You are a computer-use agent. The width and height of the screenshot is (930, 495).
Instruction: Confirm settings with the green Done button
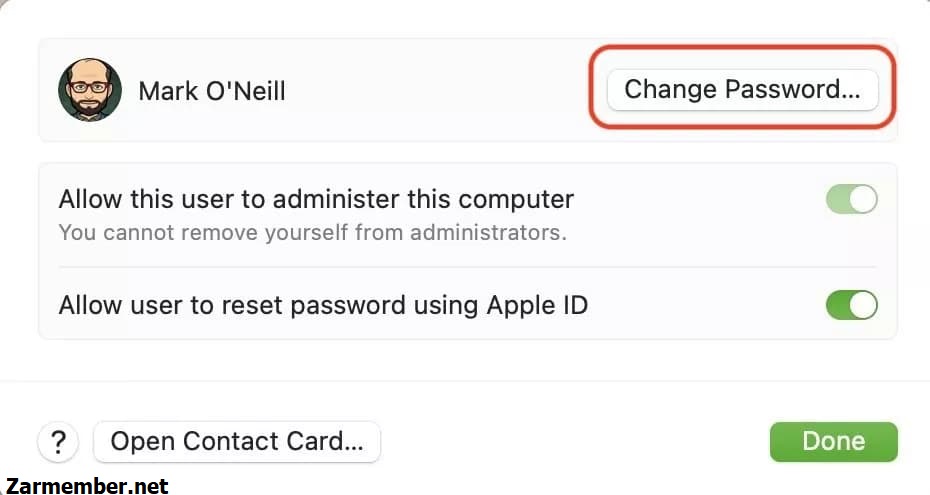834,442
